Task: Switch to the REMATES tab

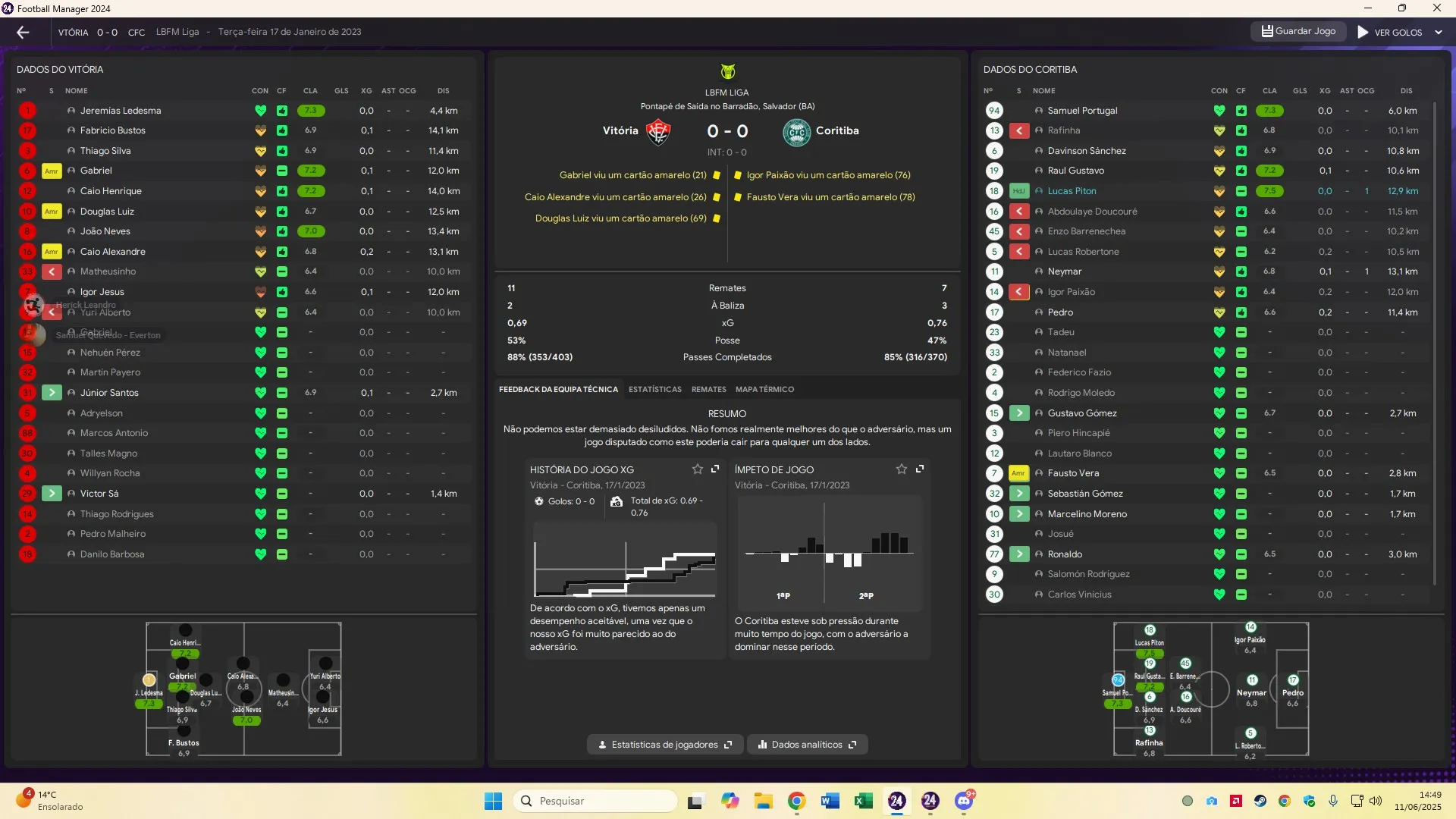Action: pyautogui.click(x=708, y=389)
